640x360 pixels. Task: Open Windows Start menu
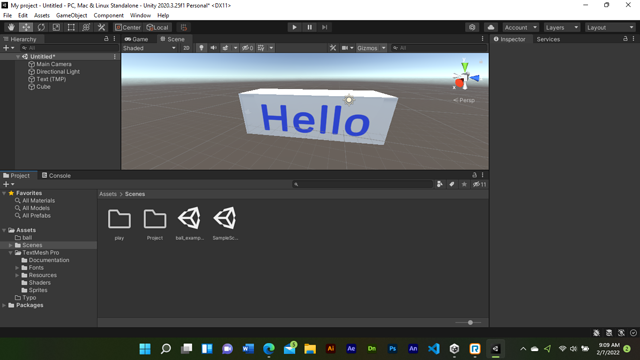[145, 349]
